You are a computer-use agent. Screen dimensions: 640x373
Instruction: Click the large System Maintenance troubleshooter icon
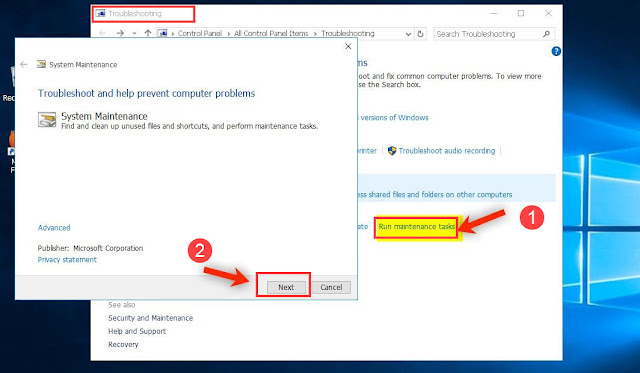[47, 120]
